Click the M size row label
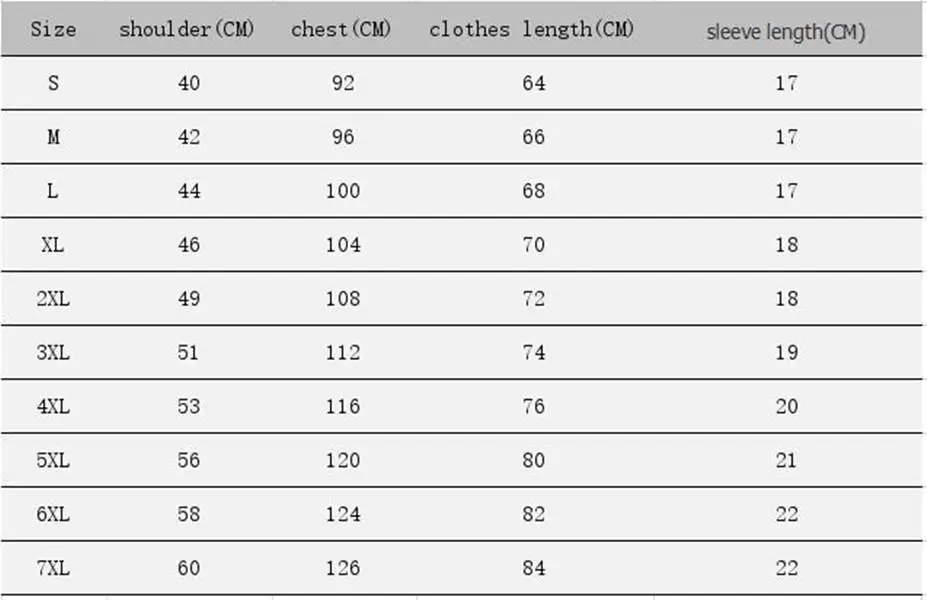Viewport: 927px width, 600px height. pos(53,137)
